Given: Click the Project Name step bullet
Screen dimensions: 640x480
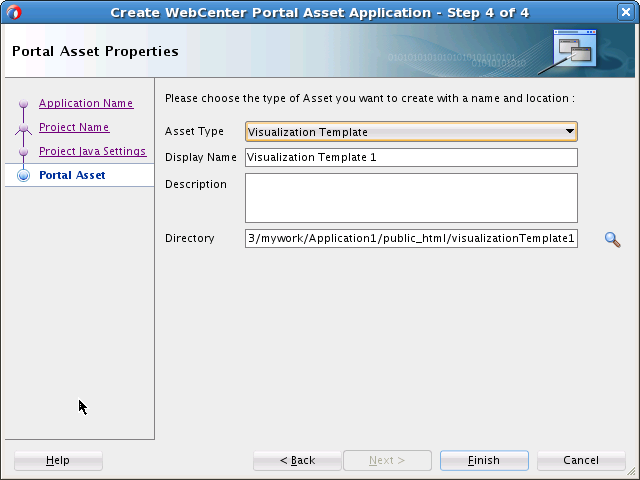Looking at the screenshot, I should tap(23, 128).
